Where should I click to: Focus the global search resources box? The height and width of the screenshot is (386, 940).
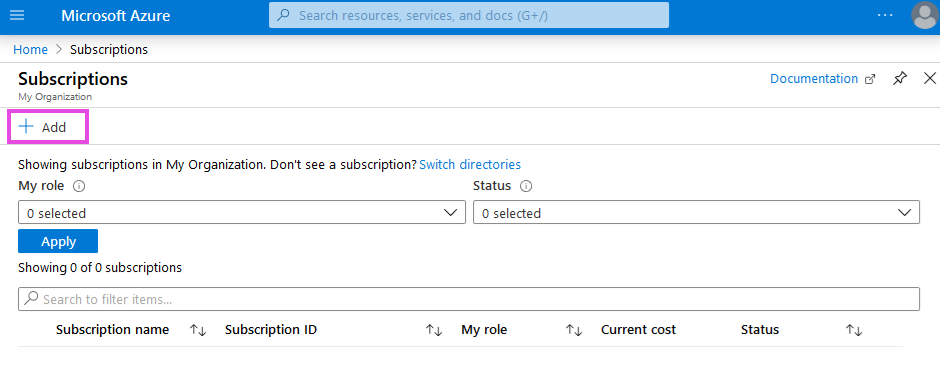point(469,15)
